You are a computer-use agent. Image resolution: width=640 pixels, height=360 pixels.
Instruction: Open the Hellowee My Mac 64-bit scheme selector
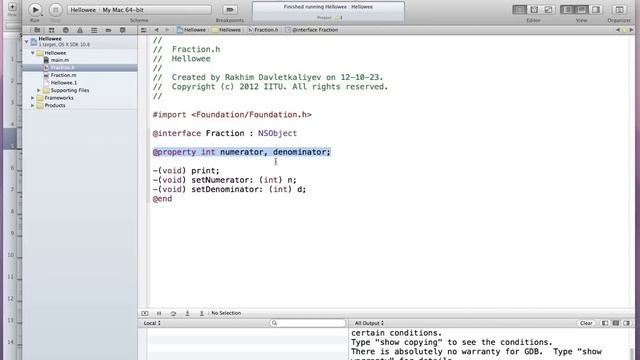(x=139, y=9)
